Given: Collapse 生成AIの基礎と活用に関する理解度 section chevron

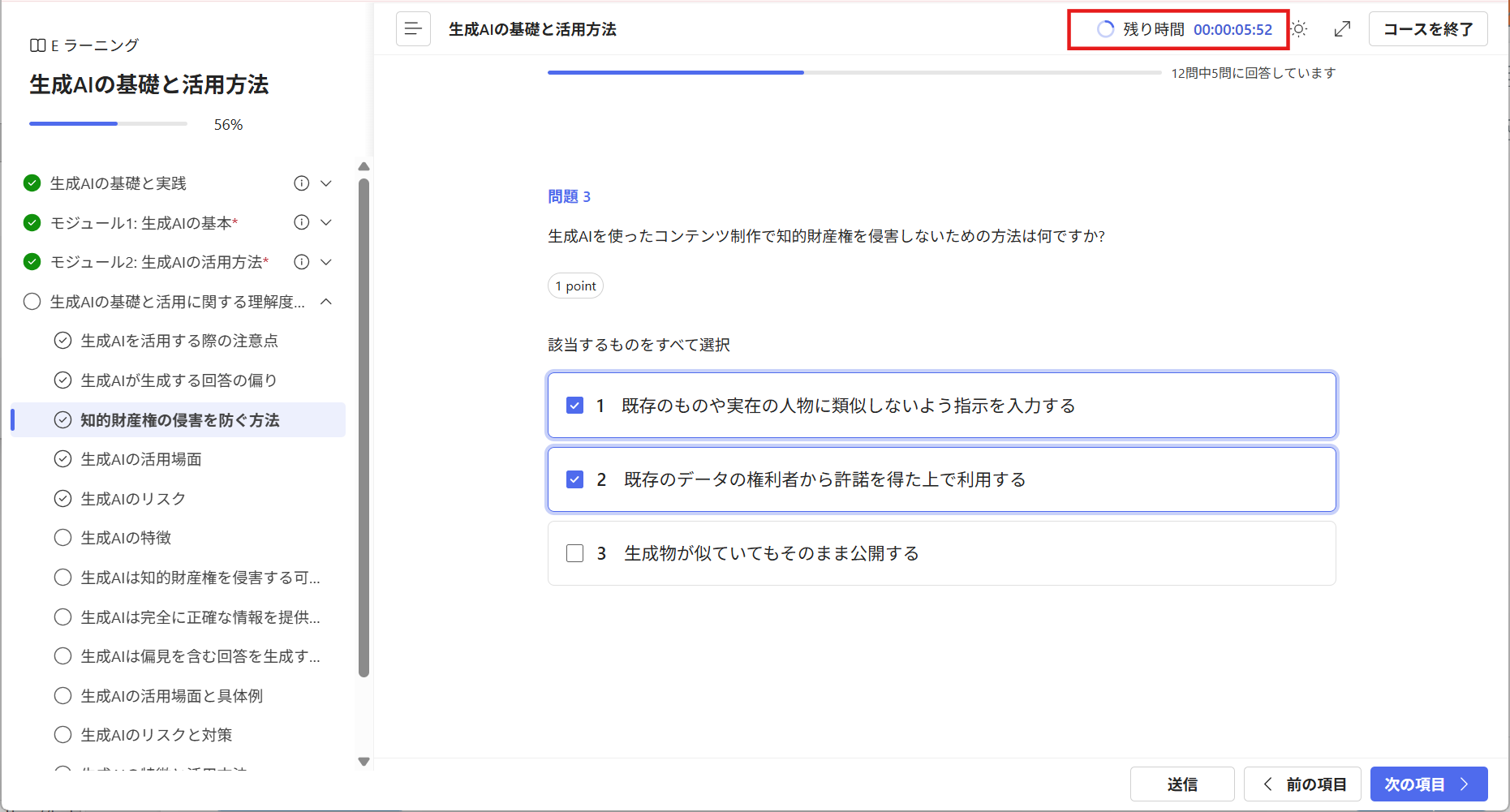Looking at the screenshot, I should coord(326,302).
